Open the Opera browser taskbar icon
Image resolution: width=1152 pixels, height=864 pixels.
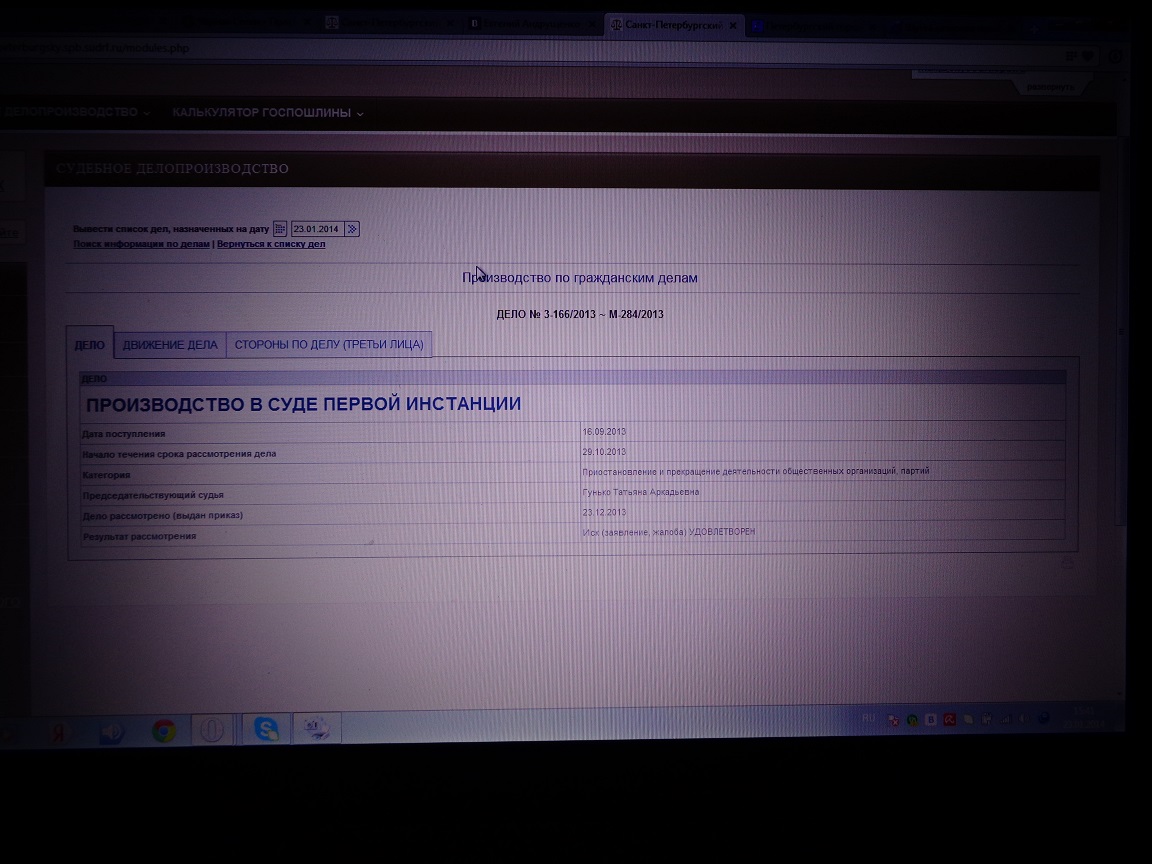click(211, 731)
